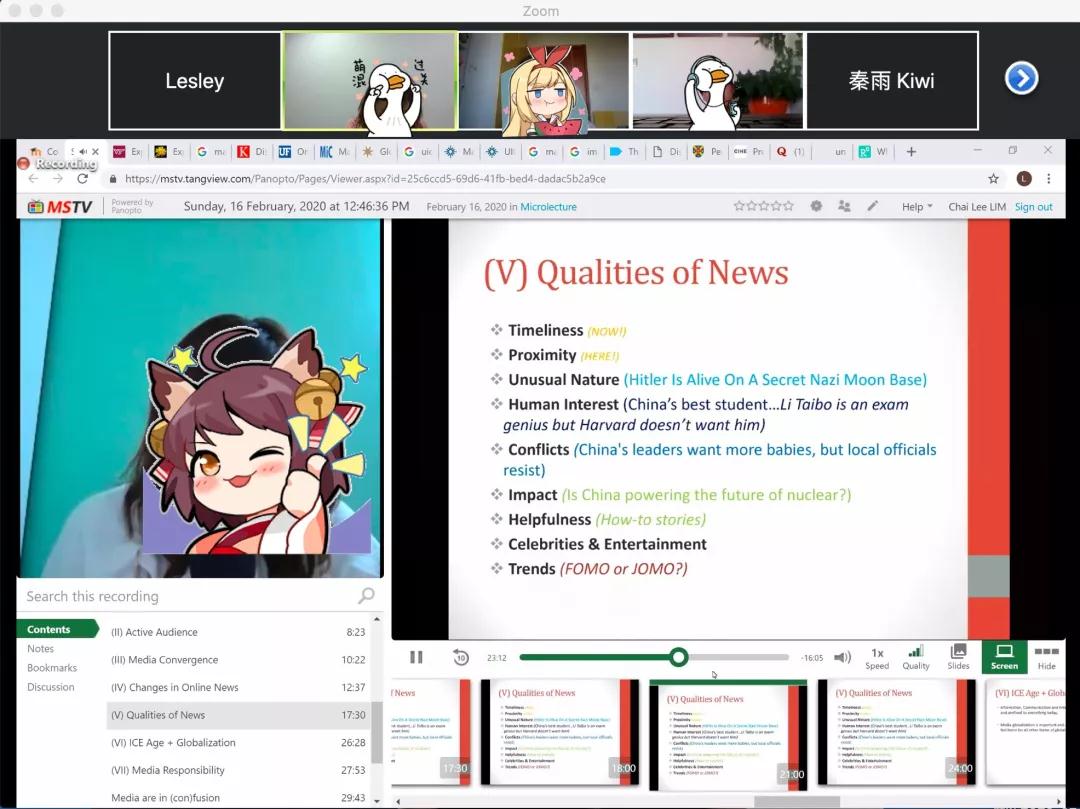This screenshot has height=809, width=1080.
Task: Select the Screen stream view
Action: coord(1004,657)
